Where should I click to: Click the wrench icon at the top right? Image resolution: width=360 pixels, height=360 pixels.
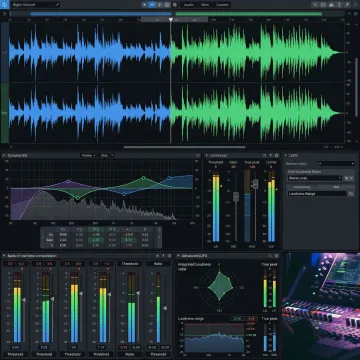click(x=347, y=5)
